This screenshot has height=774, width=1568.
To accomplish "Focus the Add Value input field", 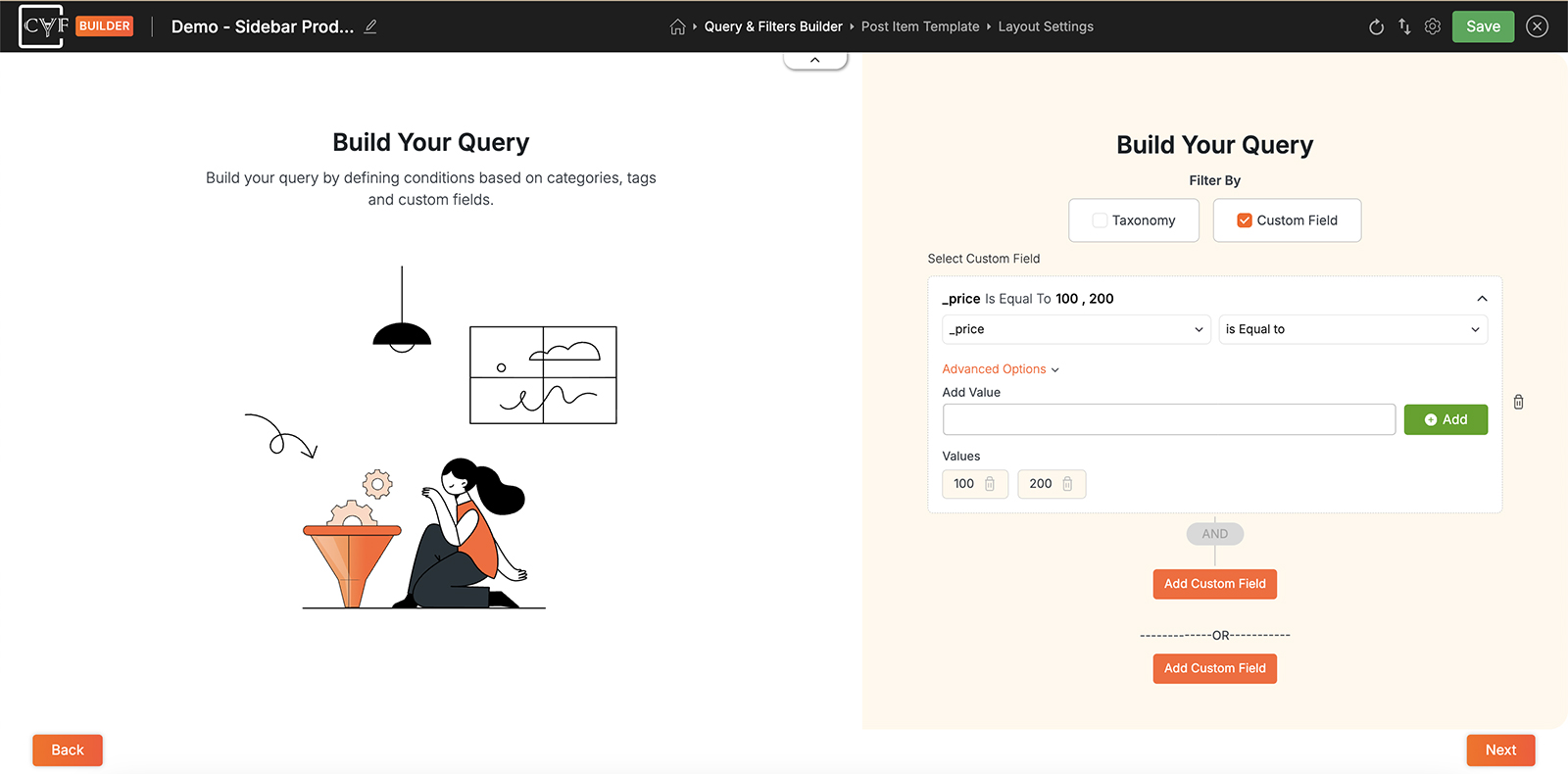I will [1169, 419].
